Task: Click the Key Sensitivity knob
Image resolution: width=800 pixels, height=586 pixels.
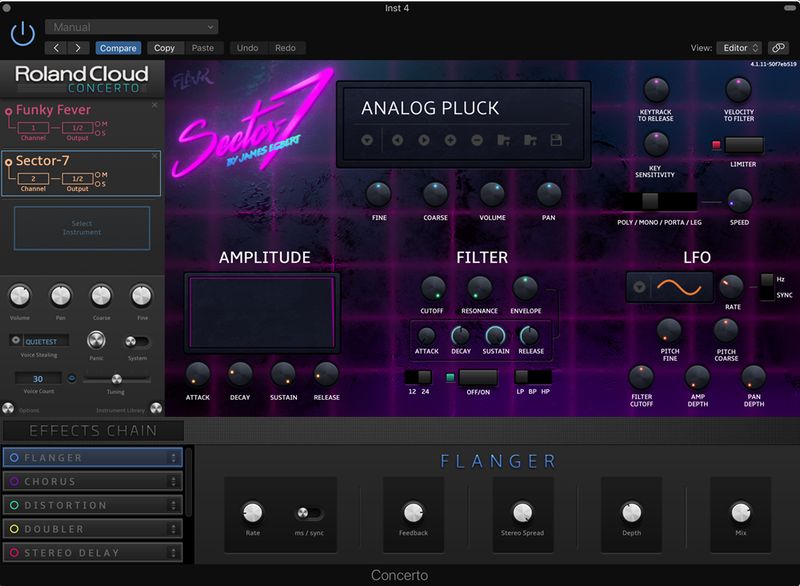Action: pos(656,144)
